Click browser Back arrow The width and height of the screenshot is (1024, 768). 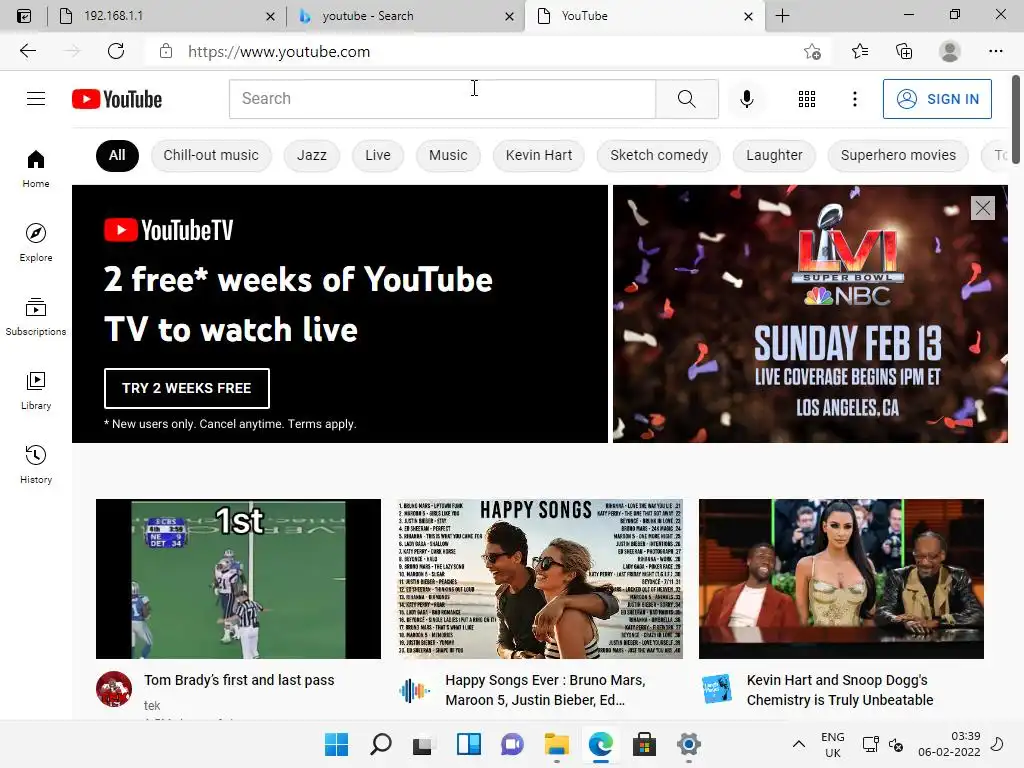click(x=27, y=51)
